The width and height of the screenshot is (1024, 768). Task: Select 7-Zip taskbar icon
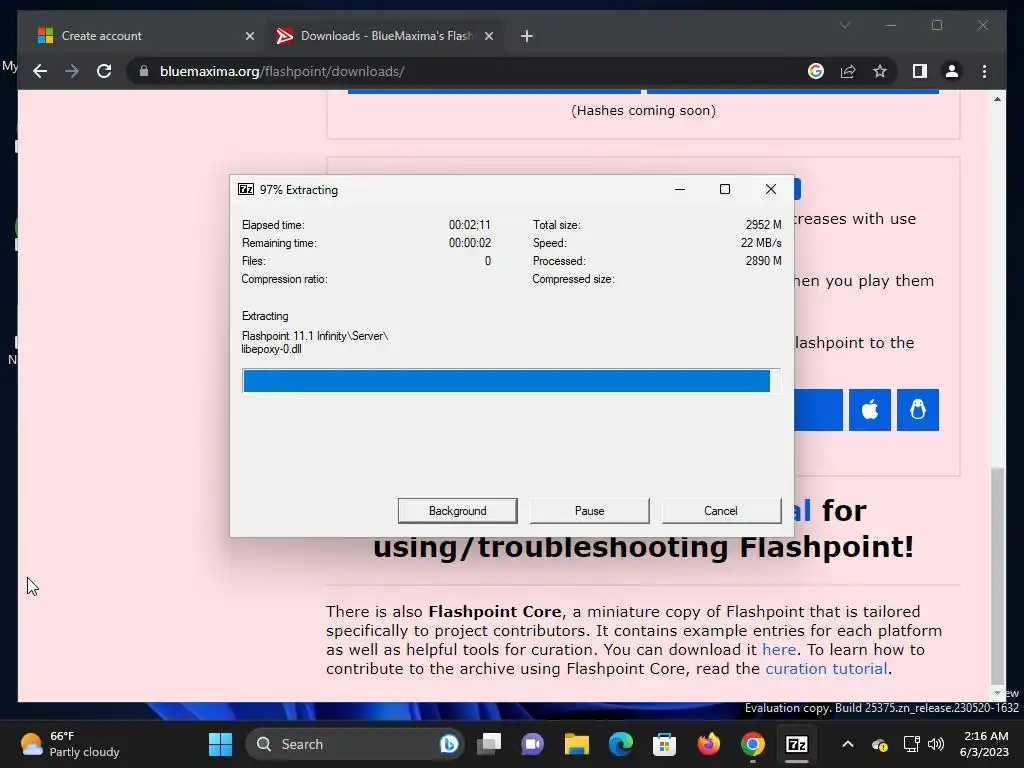[x=797, y=744]
